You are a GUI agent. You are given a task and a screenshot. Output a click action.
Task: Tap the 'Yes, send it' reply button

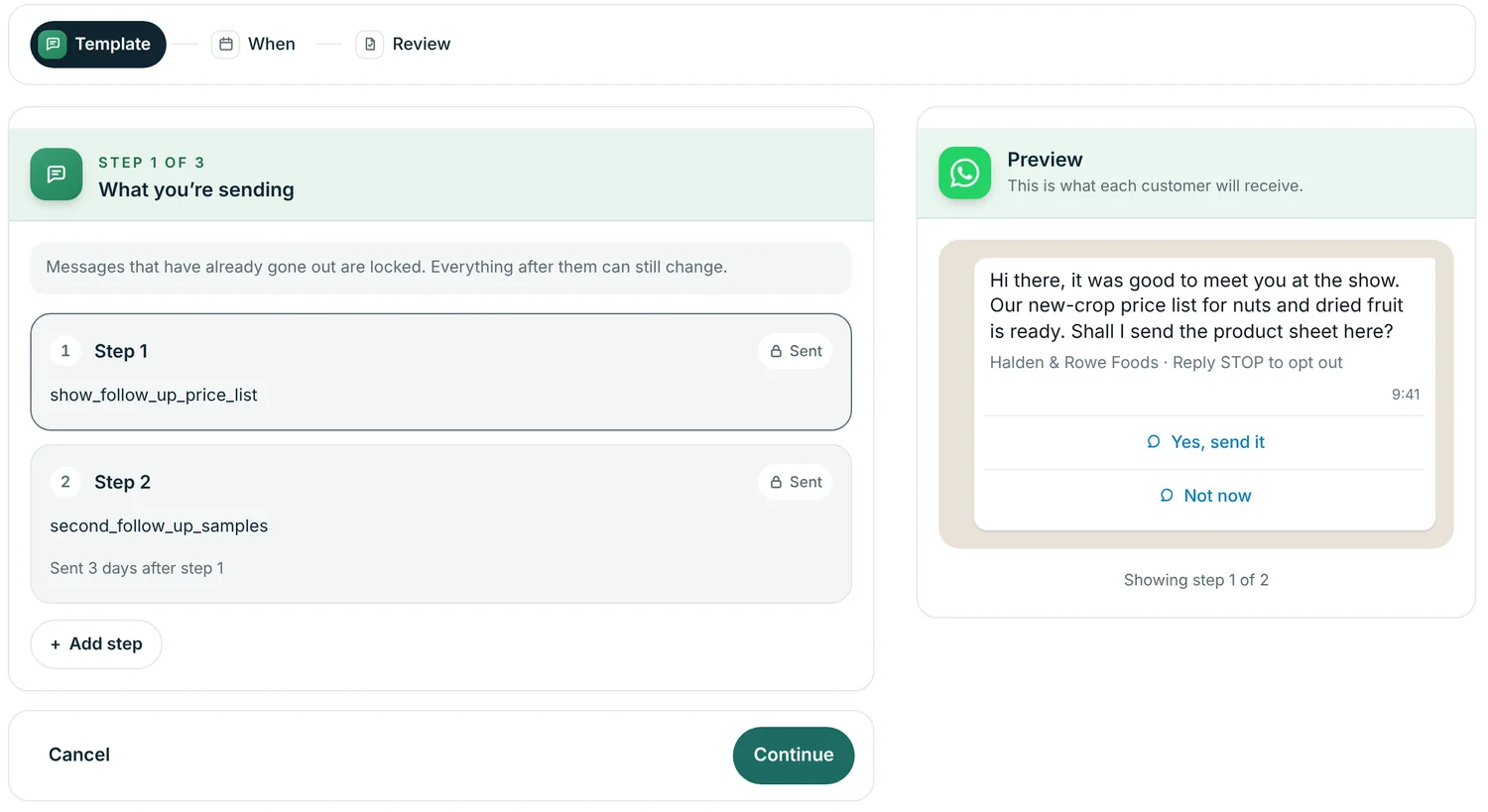[x=1205, y=442]
